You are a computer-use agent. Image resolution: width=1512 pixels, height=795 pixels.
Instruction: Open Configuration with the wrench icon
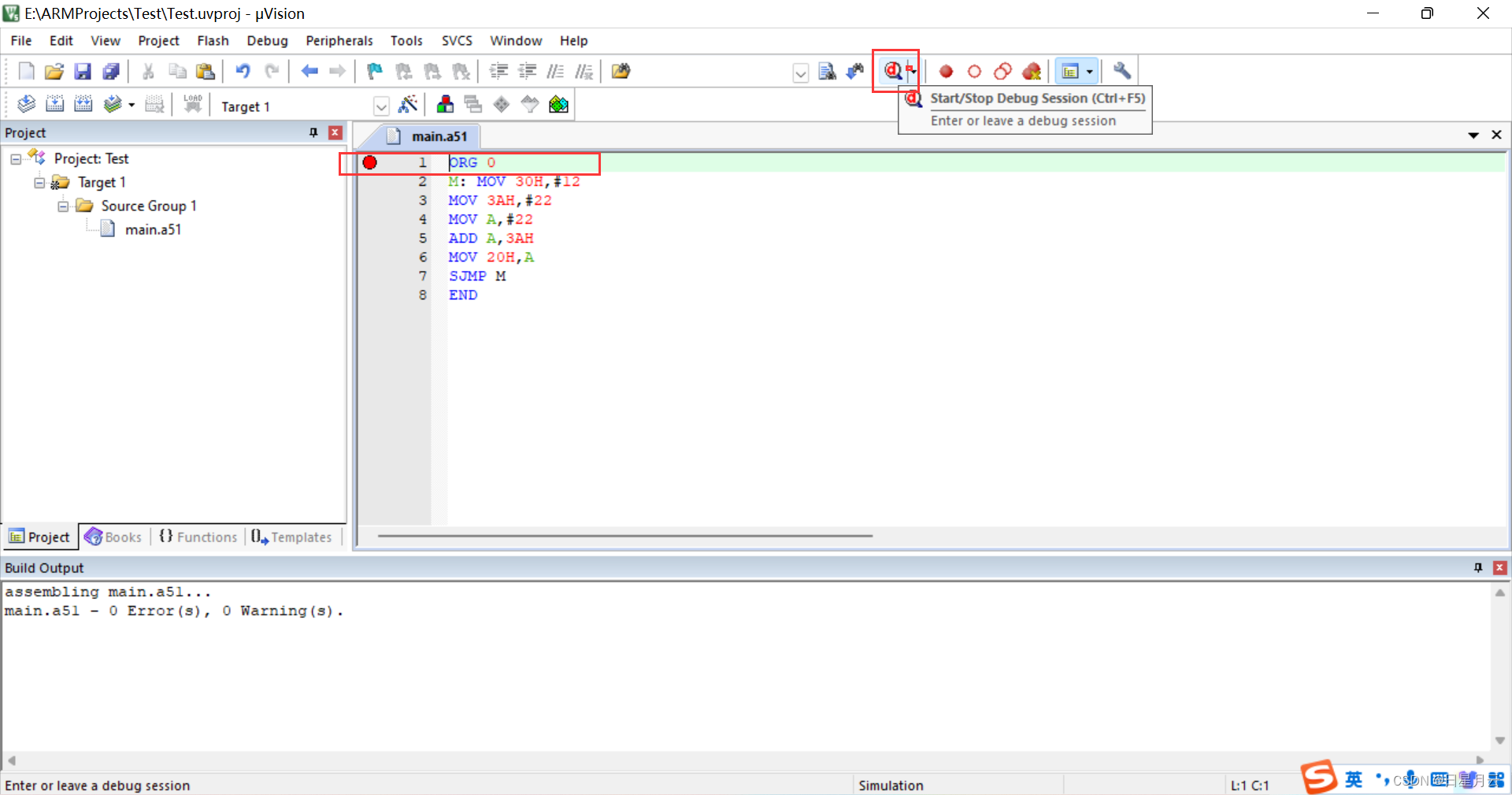pyautogui.click(x=1121, y=71)
